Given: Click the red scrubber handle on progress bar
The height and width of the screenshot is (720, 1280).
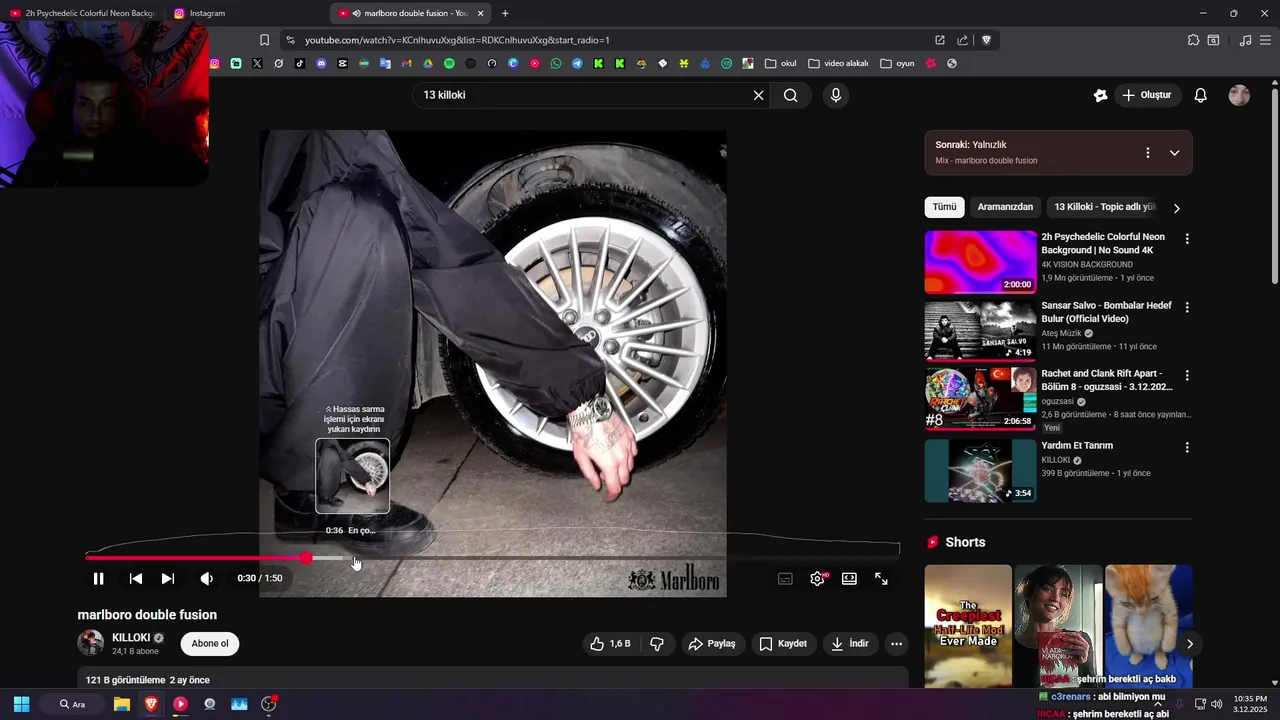Looking at the screenshot, I should coord(305,558).
